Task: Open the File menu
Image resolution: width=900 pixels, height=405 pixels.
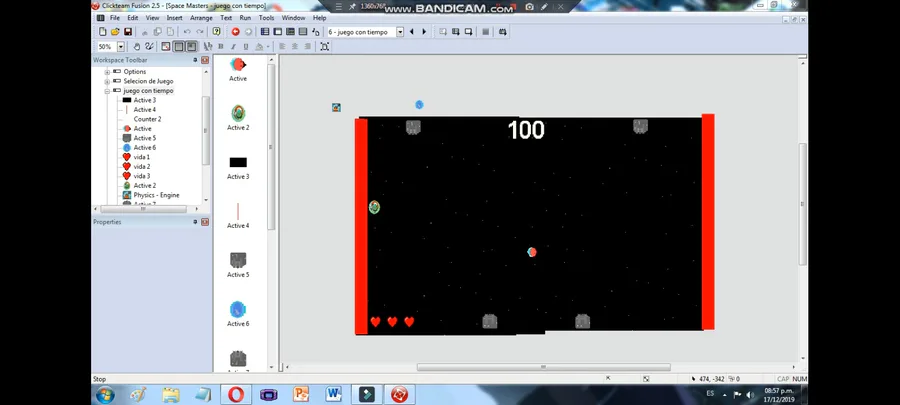Action: tap(115, 18)
